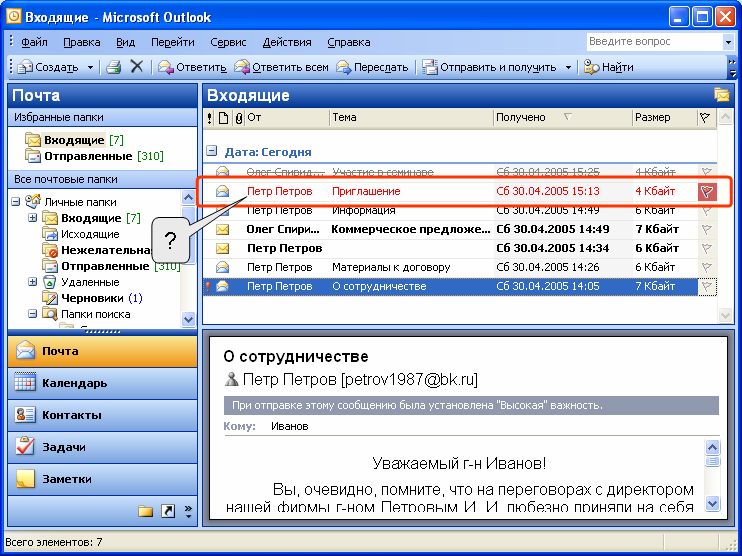Open the help question box dropdown arrow
742x556 pixels.
pyautogui.click(x=728, y=42)
